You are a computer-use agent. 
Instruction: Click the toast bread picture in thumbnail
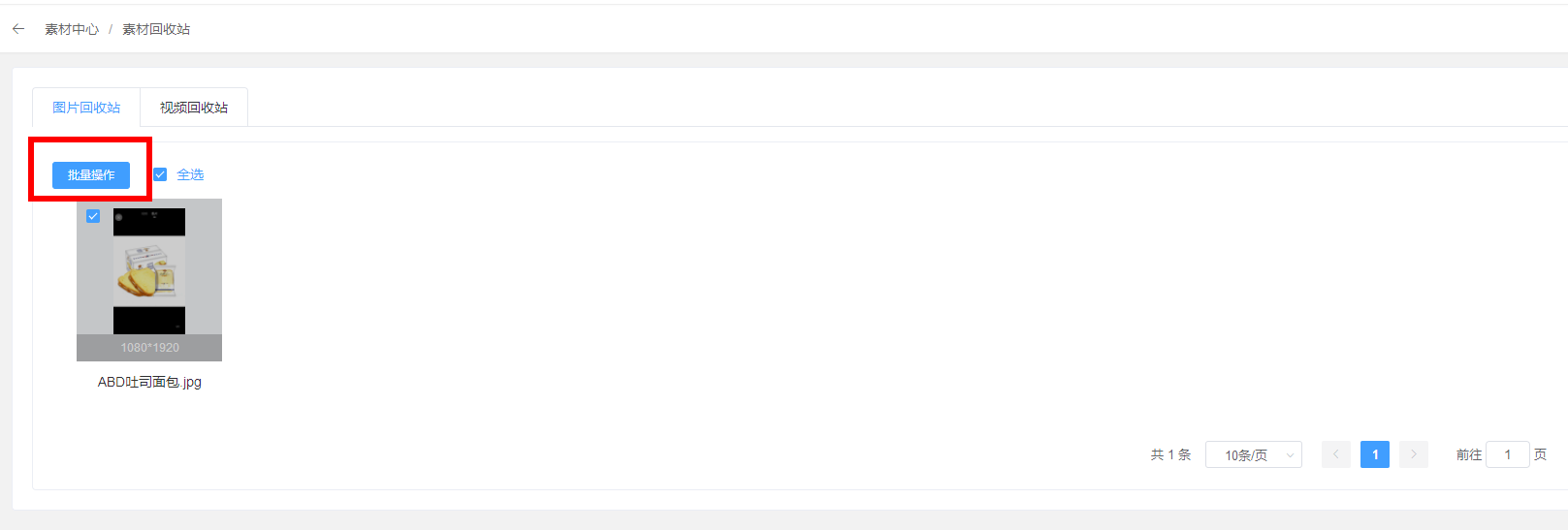pos(149,271)
